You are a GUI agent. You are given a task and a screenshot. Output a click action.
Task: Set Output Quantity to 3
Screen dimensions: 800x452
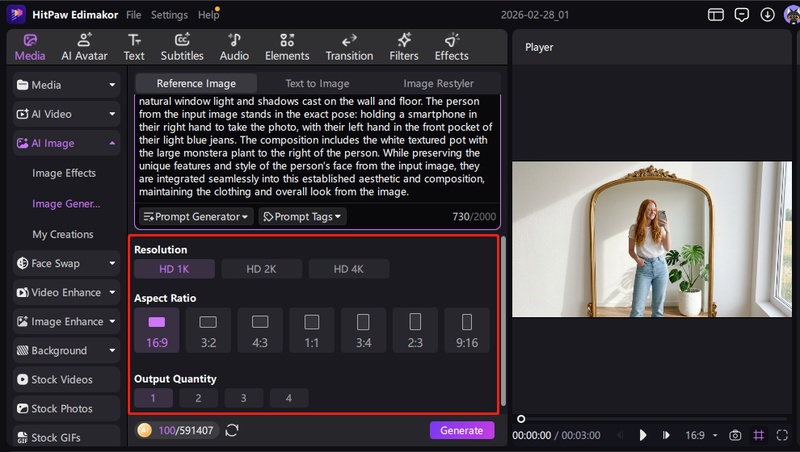[243, 398]
